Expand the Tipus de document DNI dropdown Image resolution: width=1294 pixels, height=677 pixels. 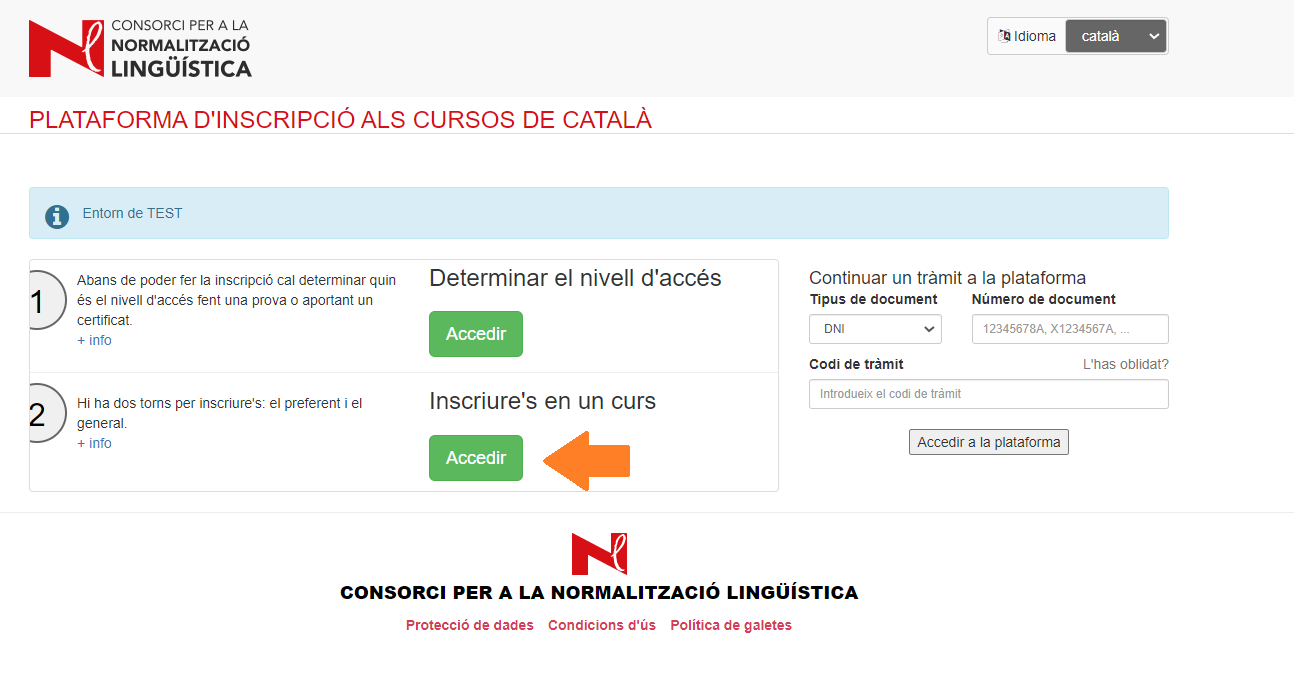pos(875,329)
